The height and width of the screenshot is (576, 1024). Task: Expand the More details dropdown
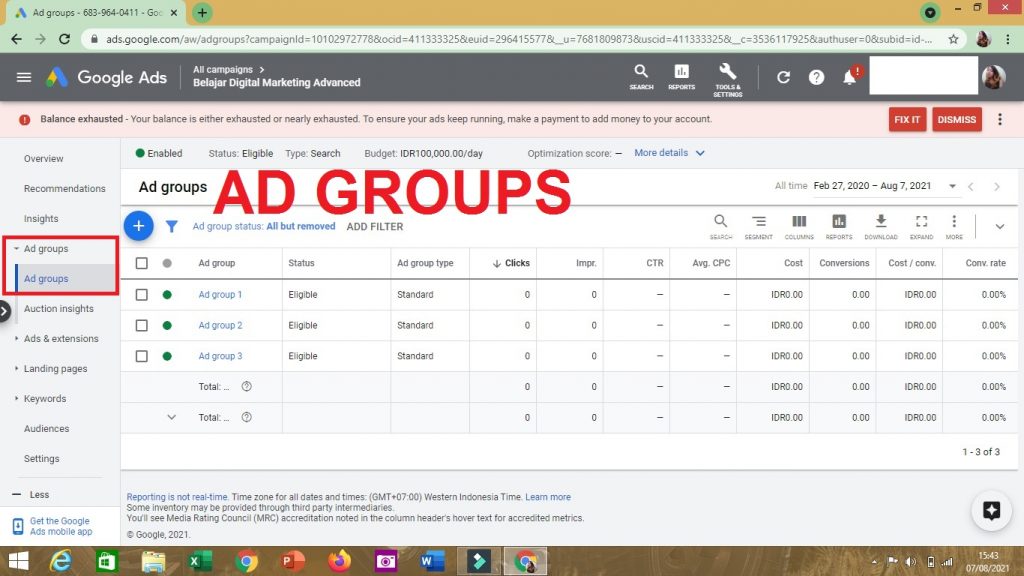pyautogui.click(x=669, y=153)
